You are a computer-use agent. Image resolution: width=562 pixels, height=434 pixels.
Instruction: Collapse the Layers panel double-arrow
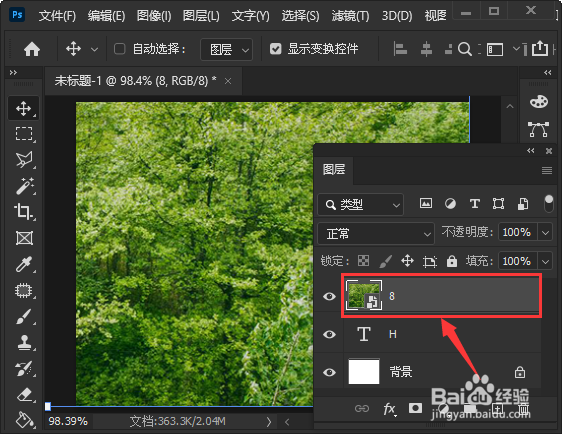point(531,151)
